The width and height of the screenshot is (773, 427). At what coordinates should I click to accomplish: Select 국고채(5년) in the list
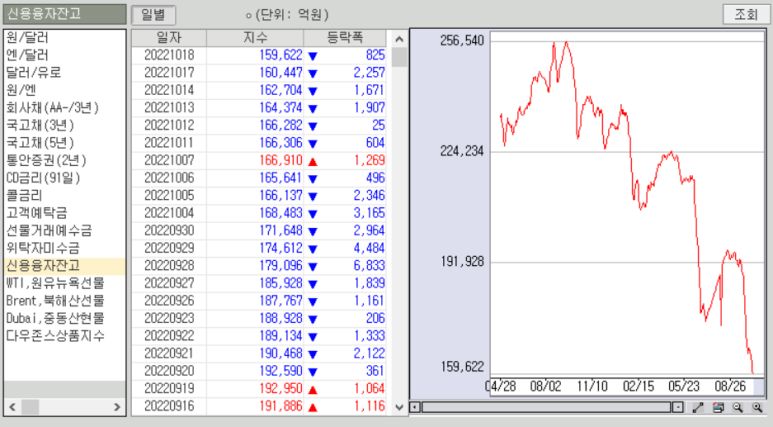pos(64,143)
